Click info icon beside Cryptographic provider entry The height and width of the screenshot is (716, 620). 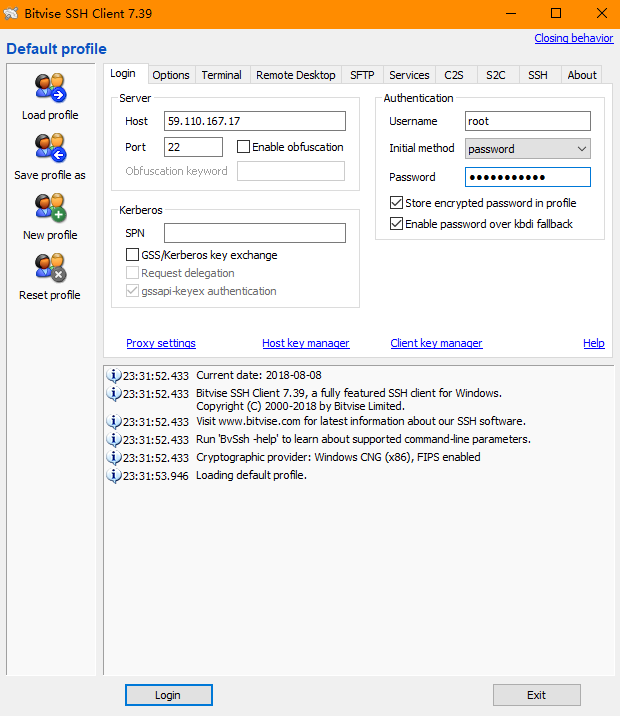point(114,457)
